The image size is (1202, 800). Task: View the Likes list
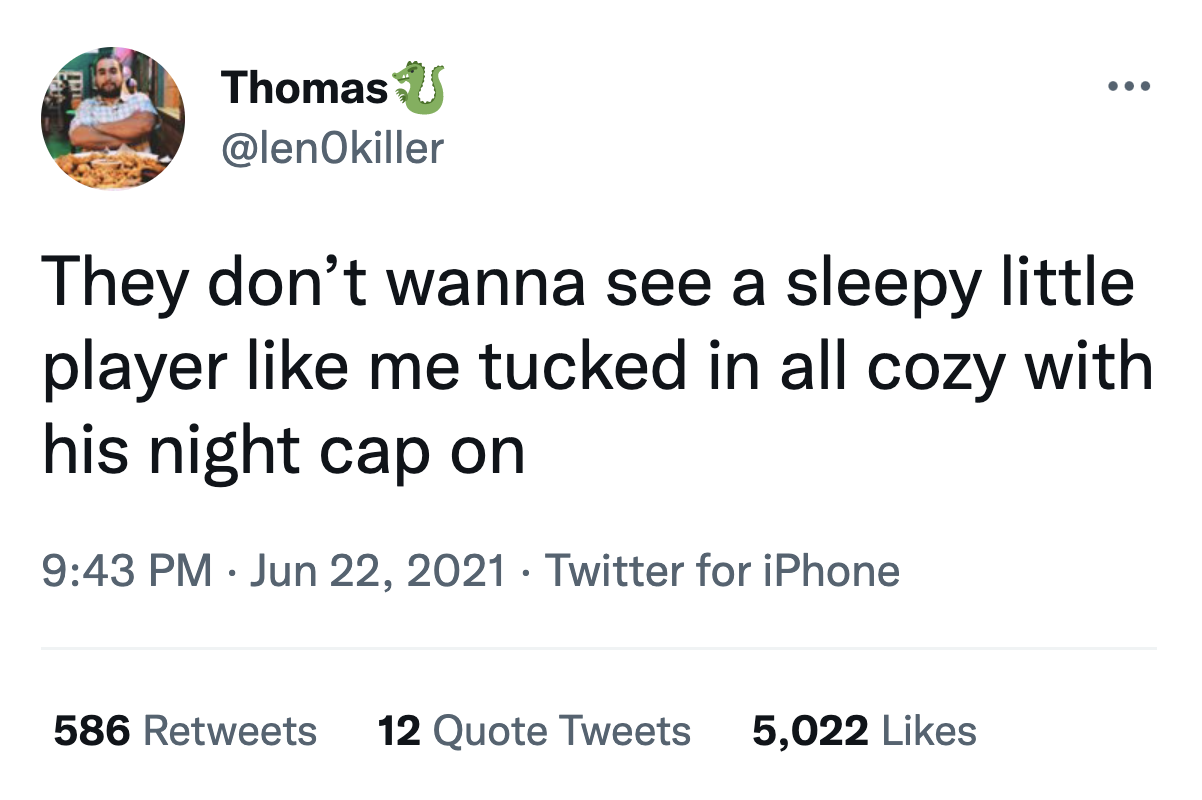(x=928, y=731)
